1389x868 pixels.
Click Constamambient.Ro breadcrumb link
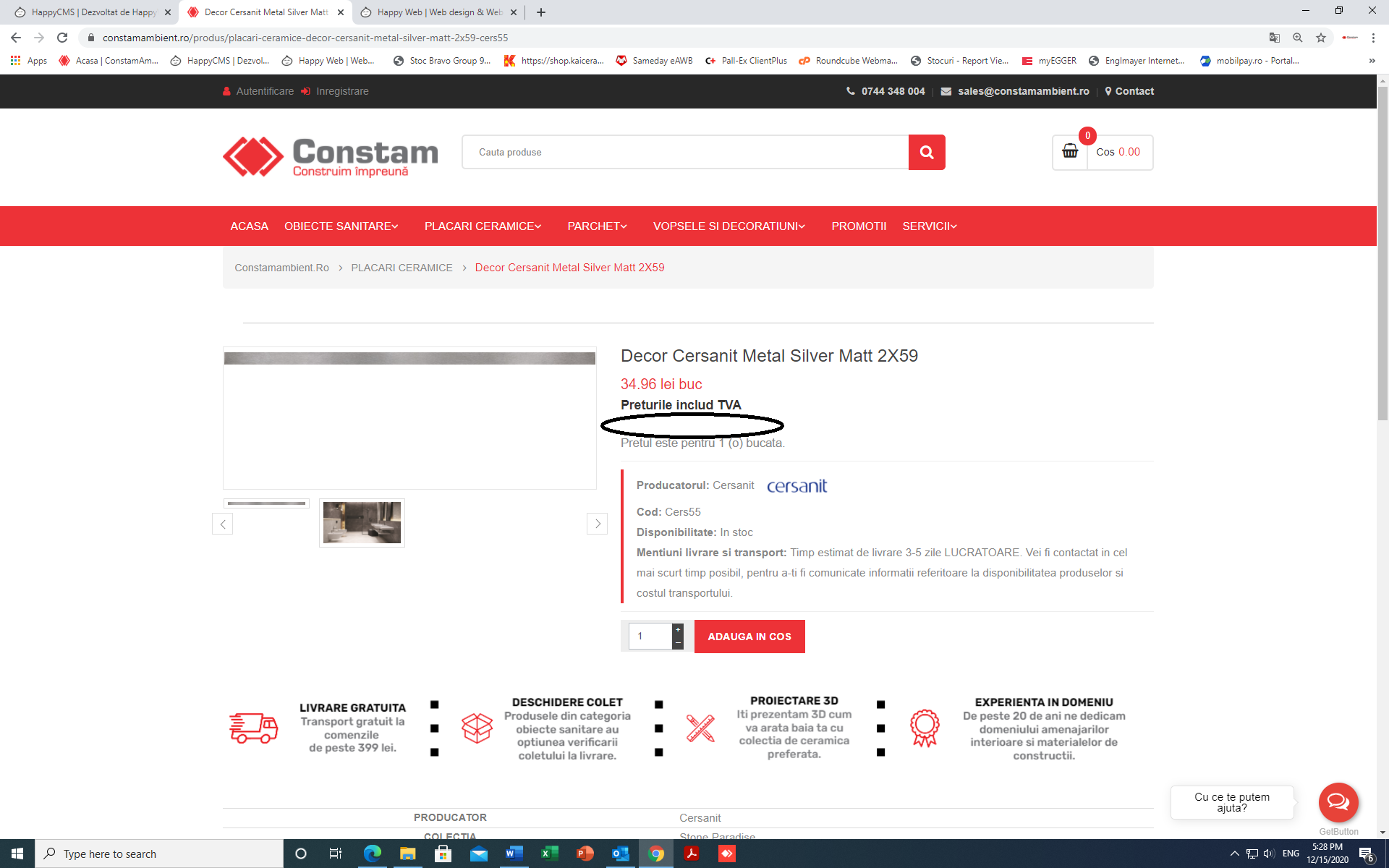tap(281, 268)
